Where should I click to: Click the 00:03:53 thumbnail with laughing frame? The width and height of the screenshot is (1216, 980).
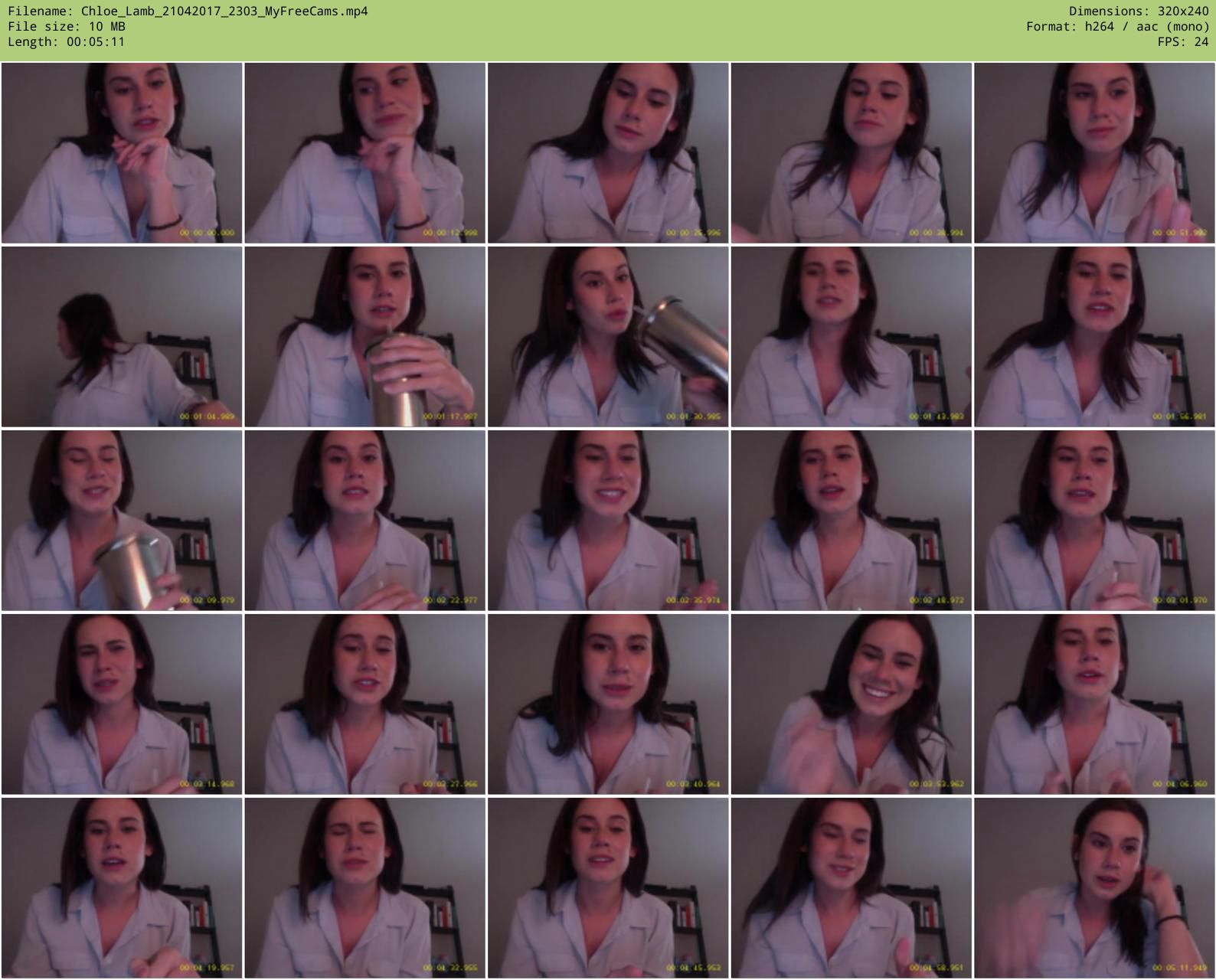pos(852,704)
